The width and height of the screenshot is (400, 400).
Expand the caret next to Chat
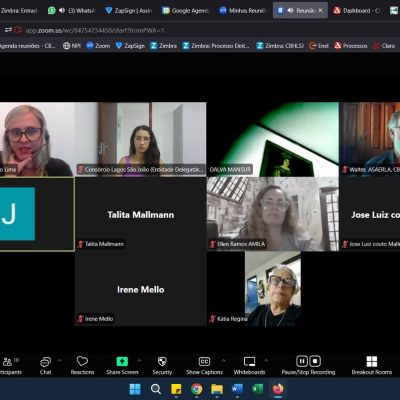[59, 360]
